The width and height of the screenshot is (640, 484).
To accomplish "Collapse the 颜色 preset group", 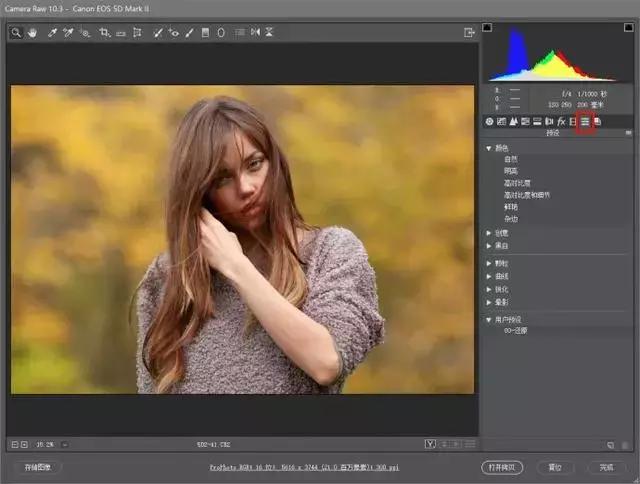I will click(489, 148).
